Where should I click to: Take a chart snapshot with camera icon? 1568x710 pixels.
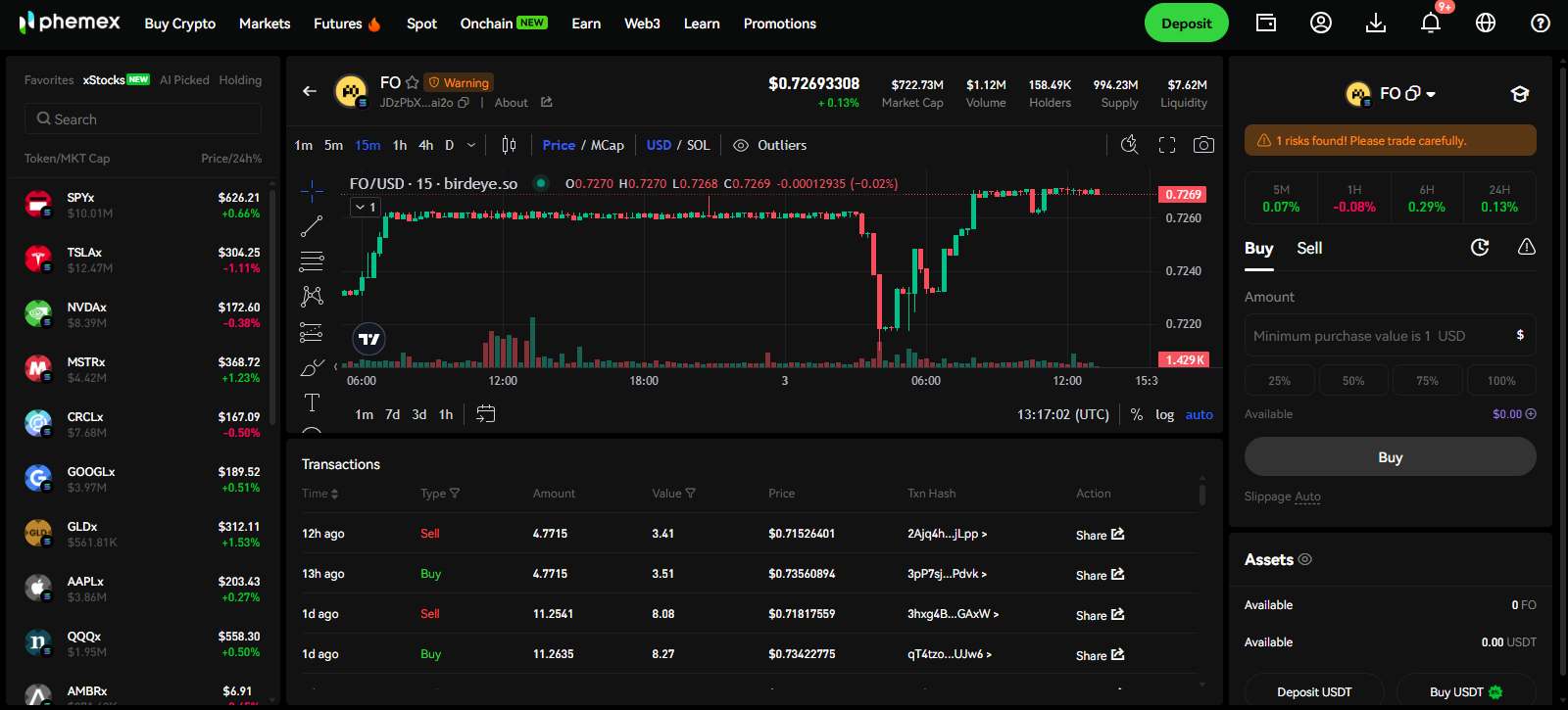1203,145
